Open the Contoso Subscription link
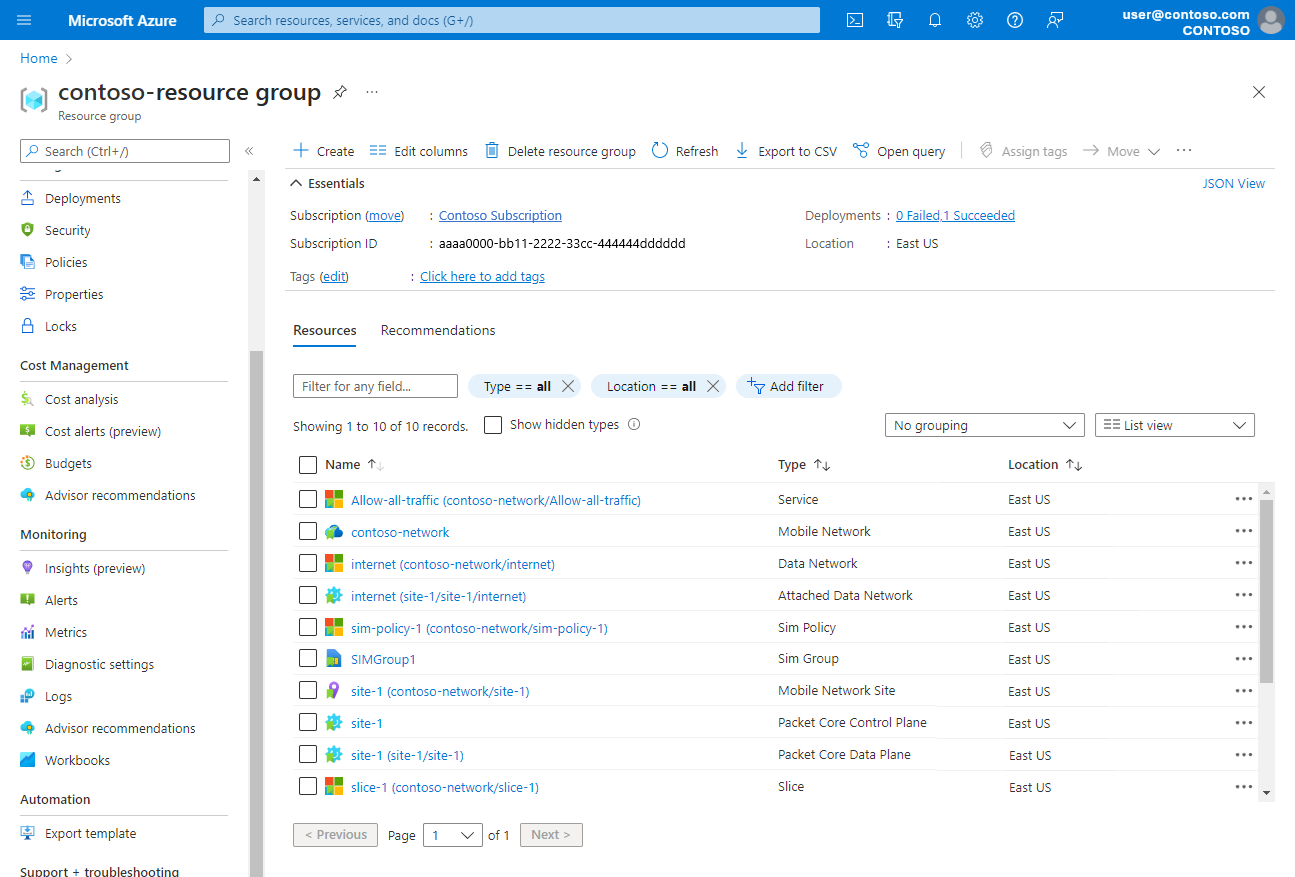Viewport: 1295px width, 877px height. pyautogui.click(x=500, y=216)
